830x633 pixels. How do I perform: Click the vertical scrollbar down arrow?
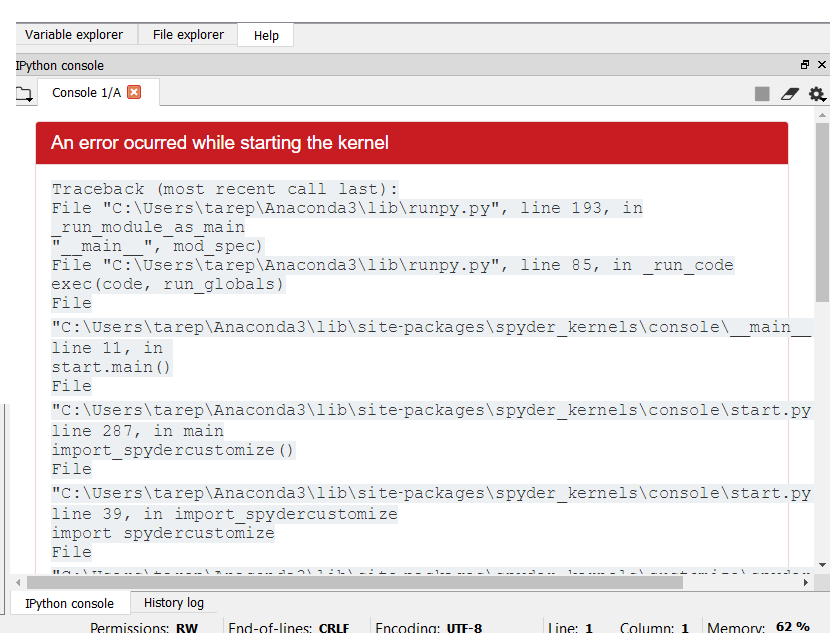pos(822,565)
